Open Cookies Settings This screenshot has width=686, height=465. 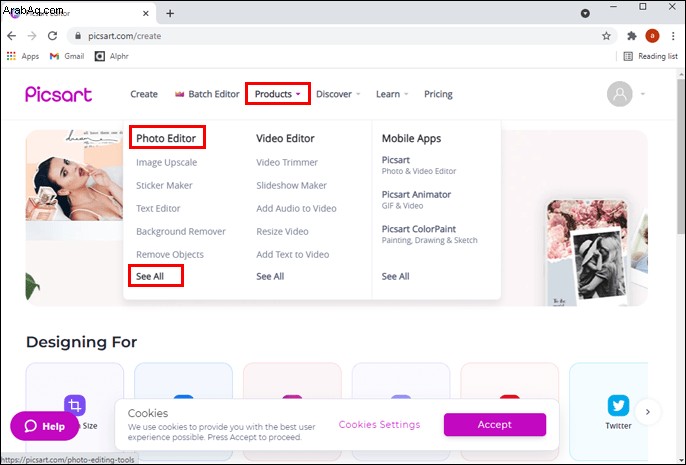click(x=379, y=424)
